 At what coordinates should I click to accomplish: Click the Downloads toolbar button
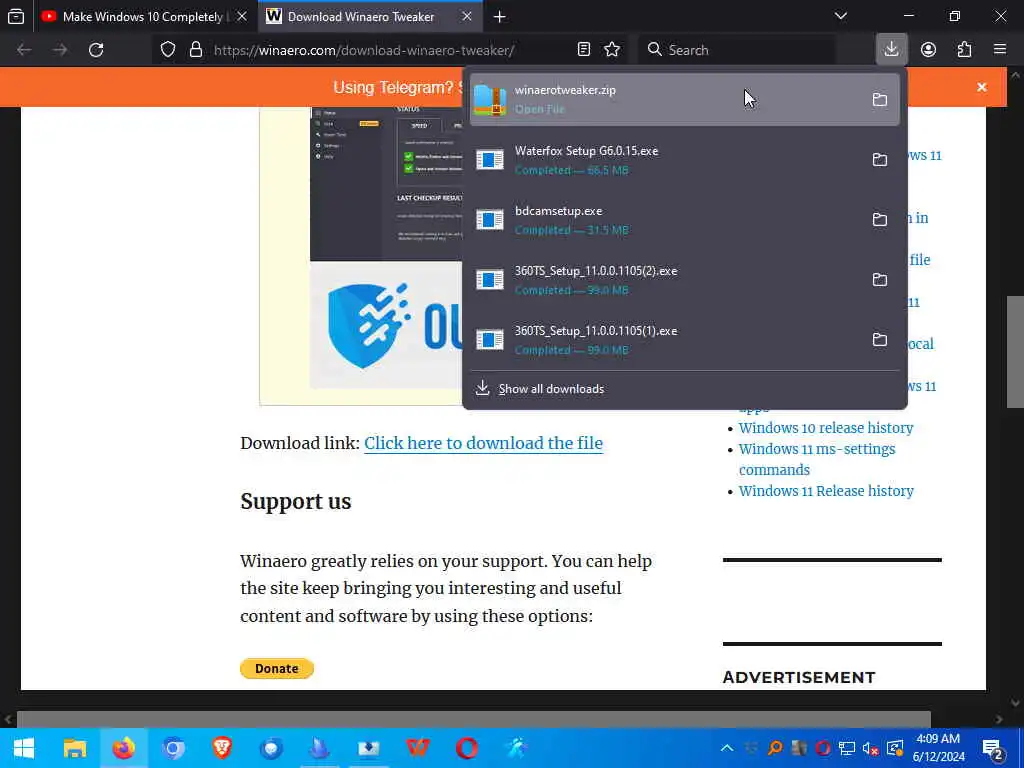coord(891,50)
